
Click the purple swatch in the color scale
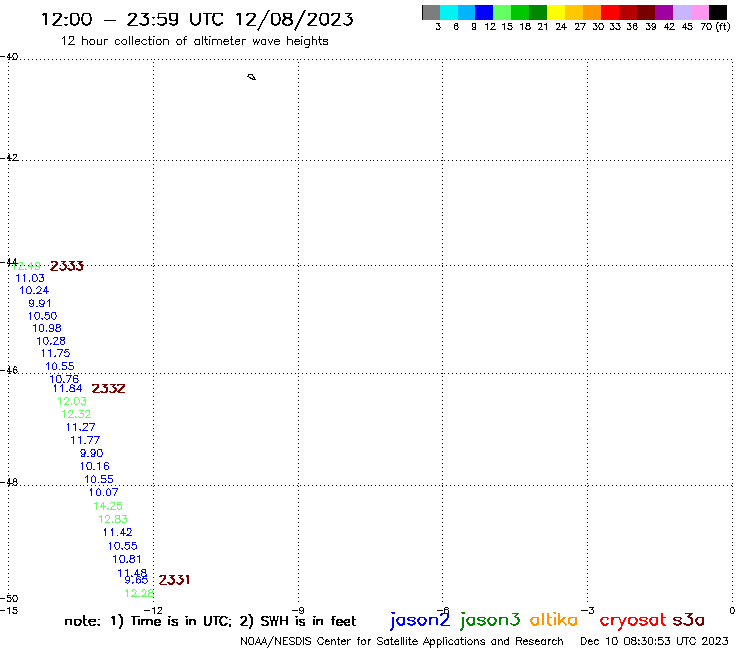point(664,12)
